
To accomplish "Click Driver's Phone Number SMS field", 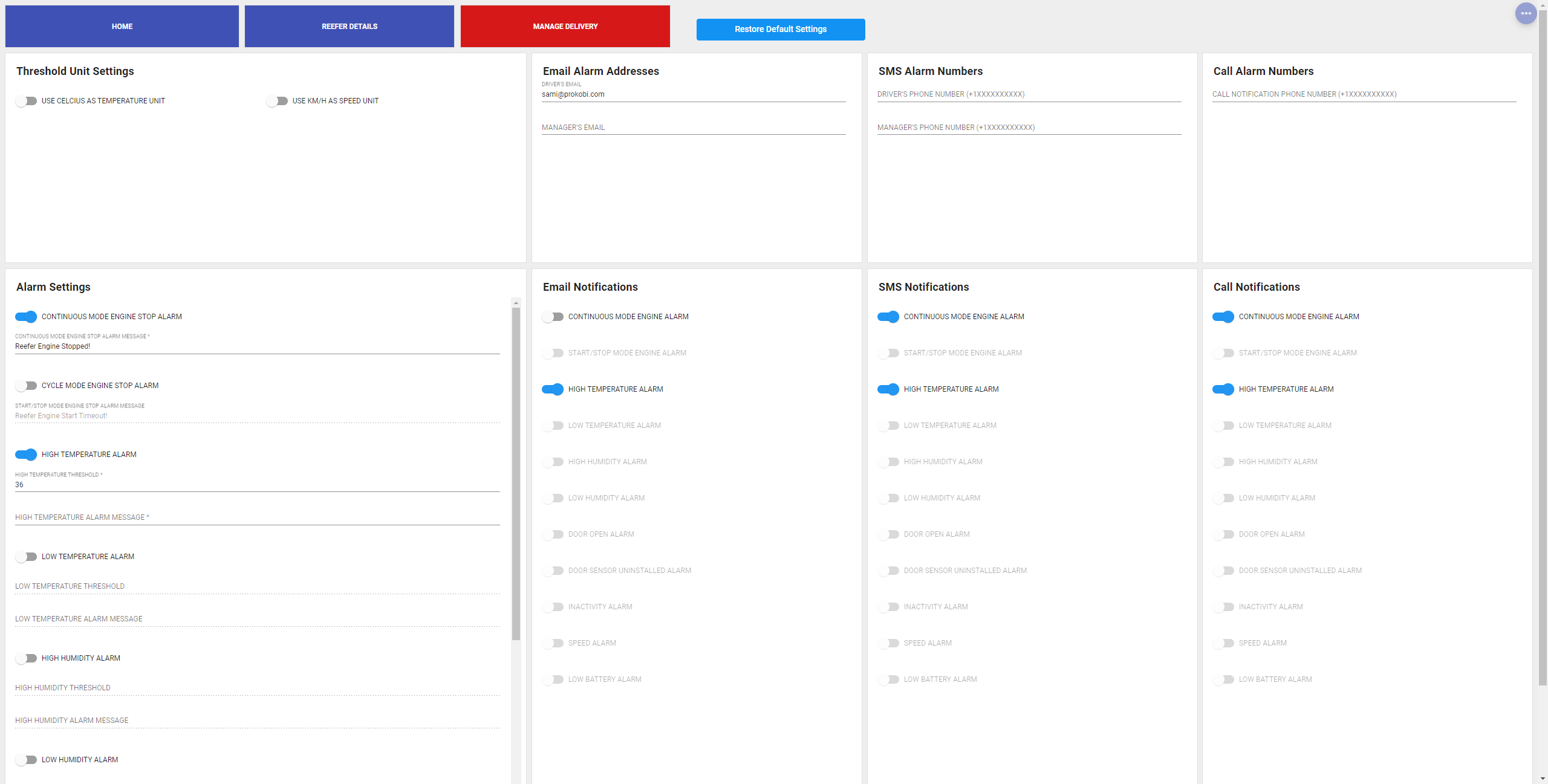I will click(x=1029, y=94).
